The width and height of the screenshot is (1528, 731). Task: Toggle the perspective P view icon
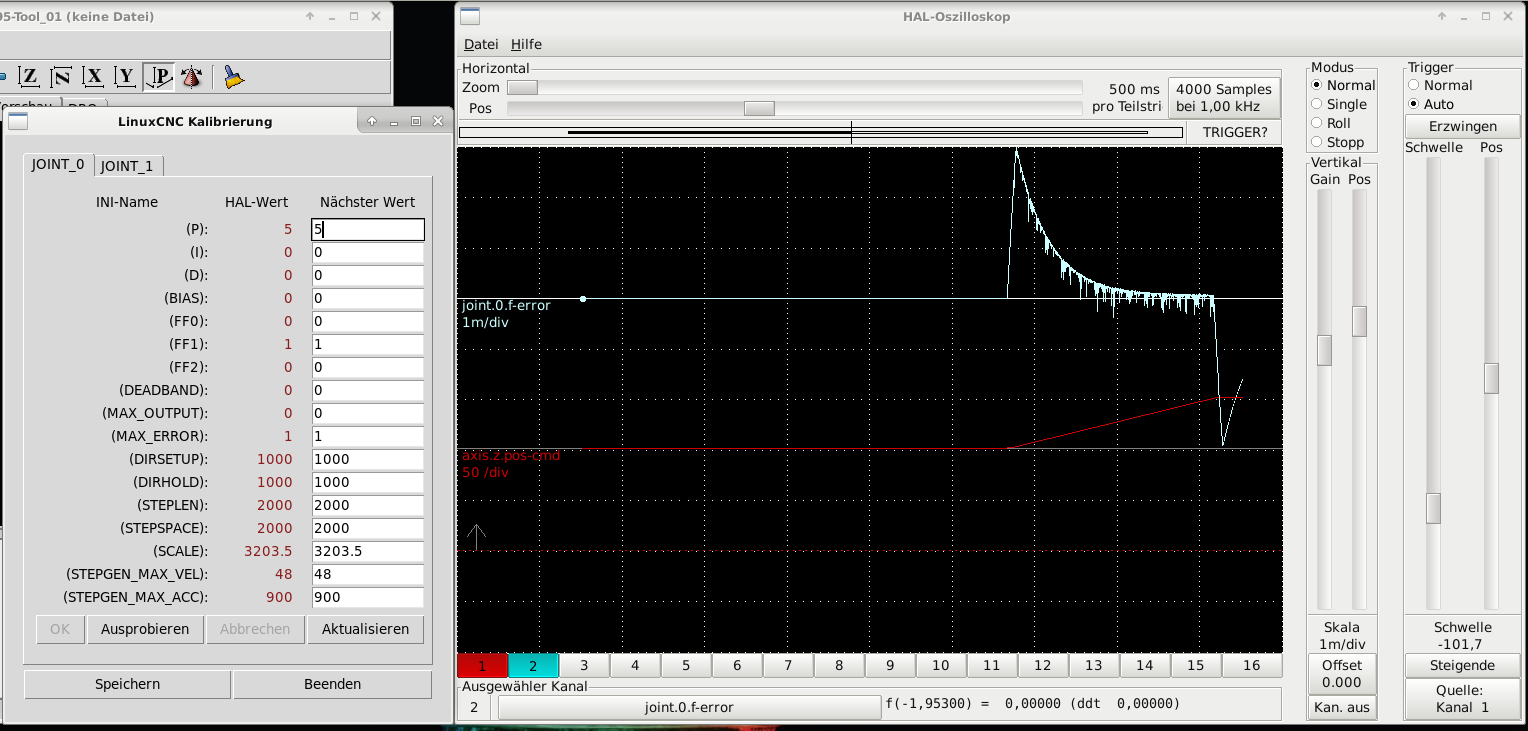158,77
